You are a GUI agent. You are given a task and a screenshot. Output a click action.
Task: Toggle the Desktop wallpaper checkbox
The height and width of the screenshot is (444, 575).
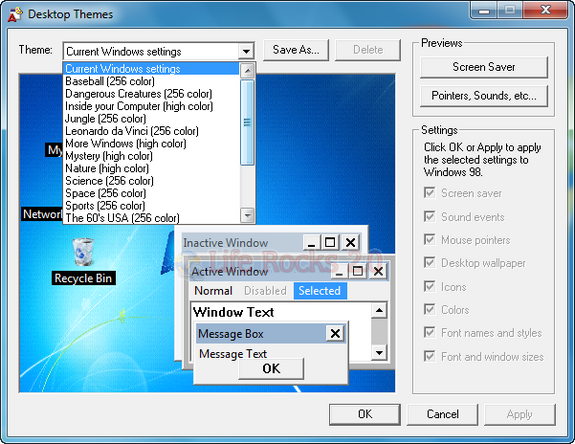[429, 263]
